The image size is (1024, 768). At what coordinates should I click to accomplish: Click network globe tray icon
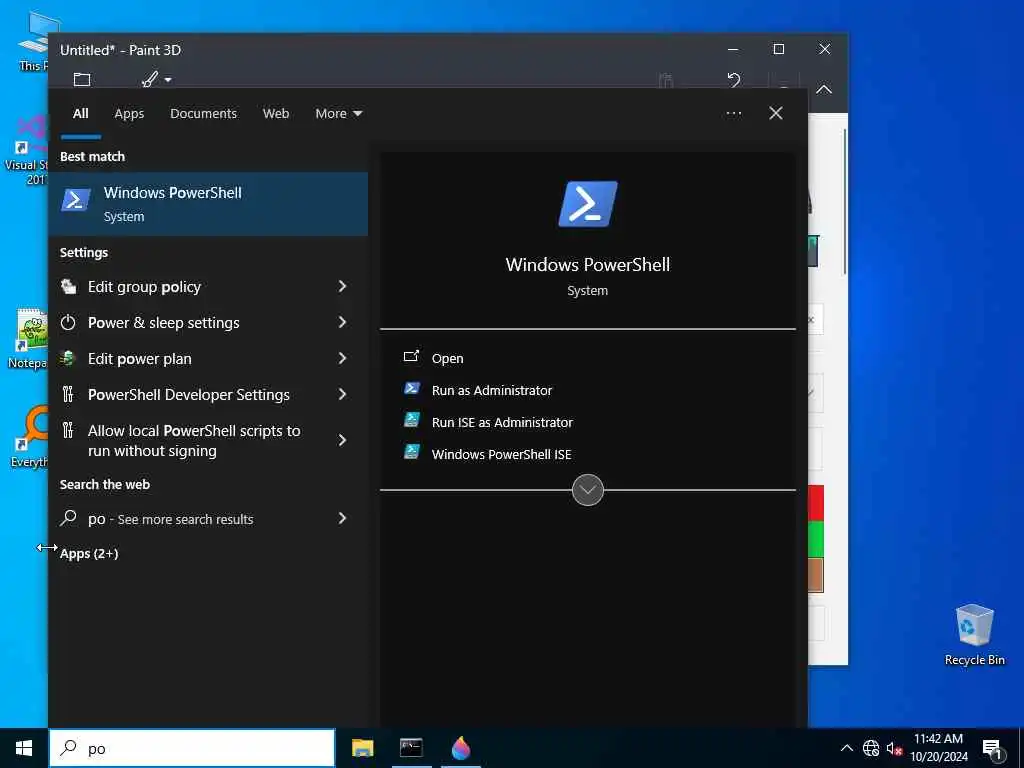(871, 748)
